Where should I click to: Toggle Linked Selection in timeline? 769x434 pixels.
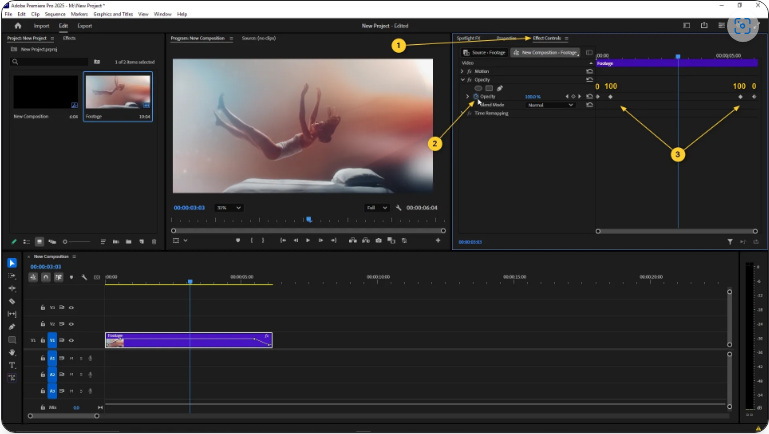pyautogui.click(x=58, y=277)
